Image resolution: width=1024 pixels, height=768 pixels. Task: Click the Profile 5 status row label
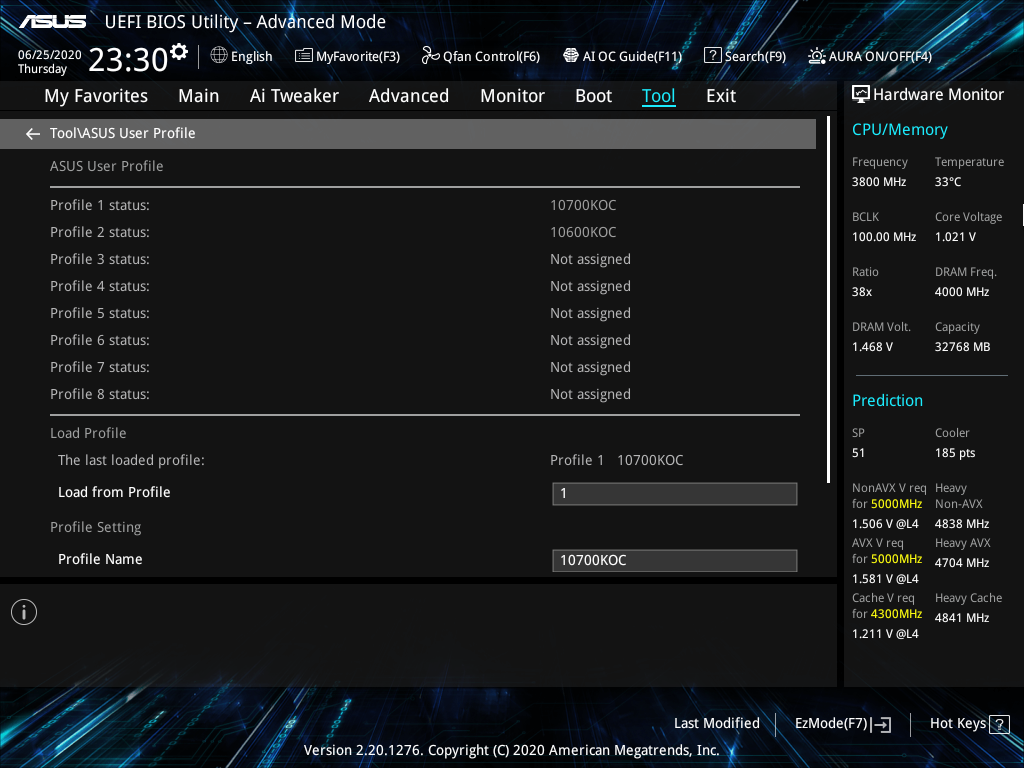(100, 313)
